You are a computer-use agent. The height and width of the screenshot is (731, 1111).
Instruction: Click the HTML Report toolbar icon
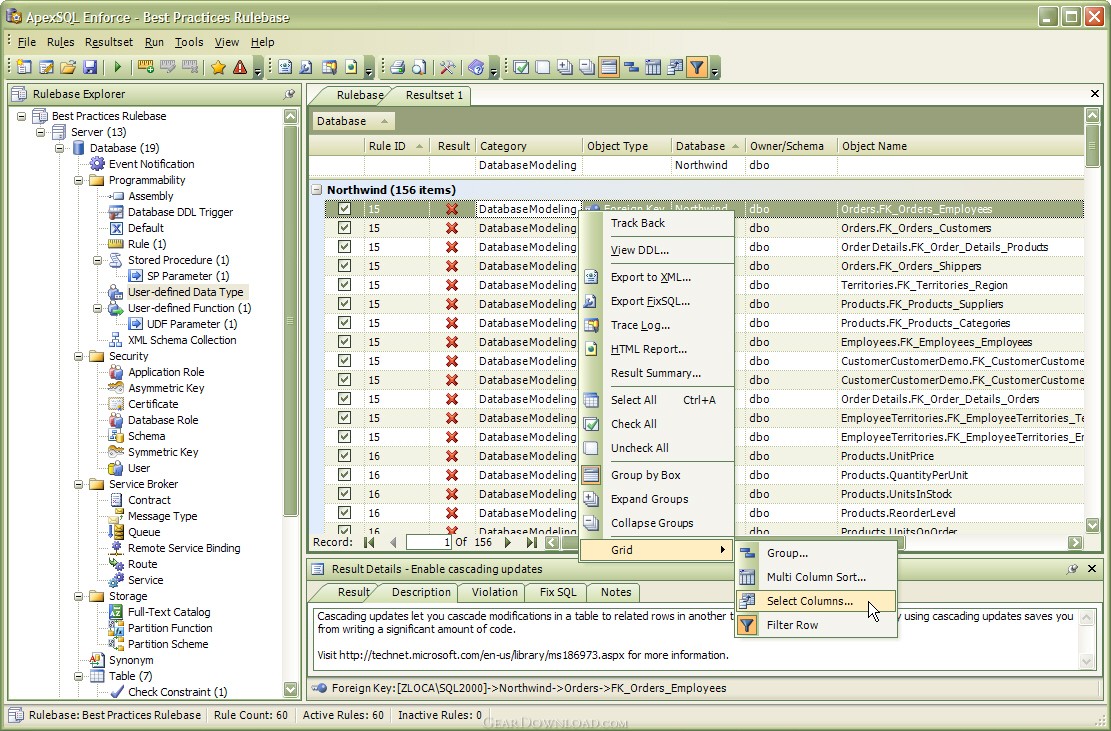(351, 67)
